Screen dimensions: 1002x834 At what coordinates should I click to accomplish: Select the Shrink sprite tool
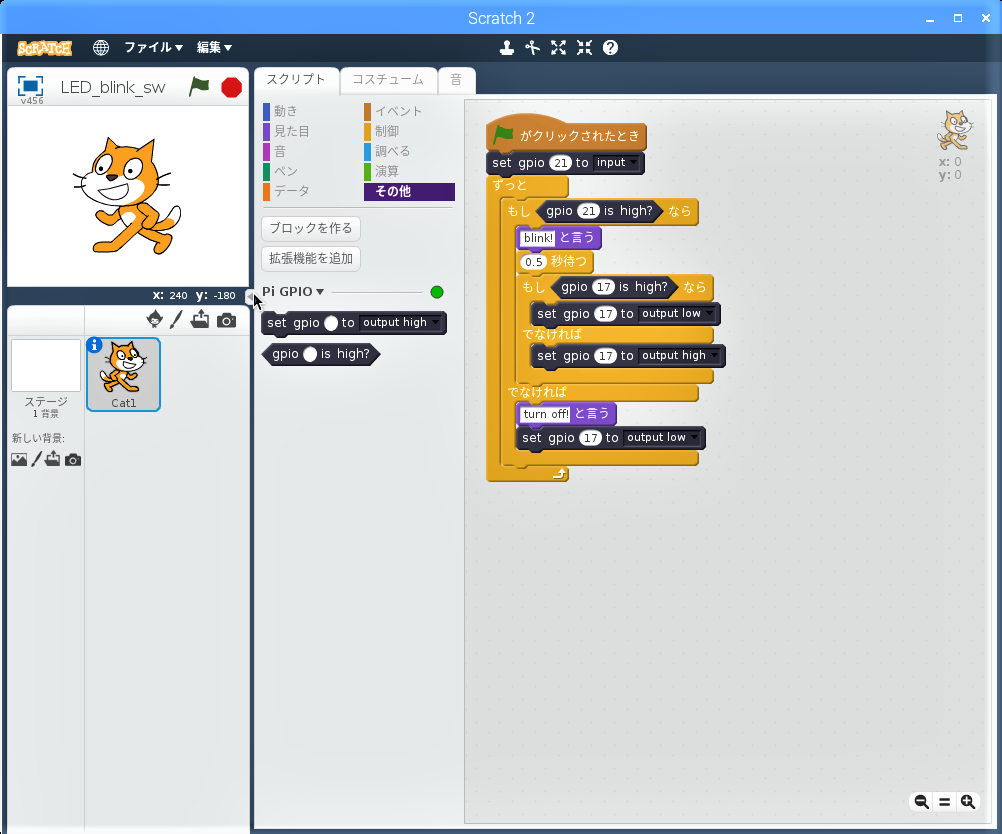[x=584, y=48]
